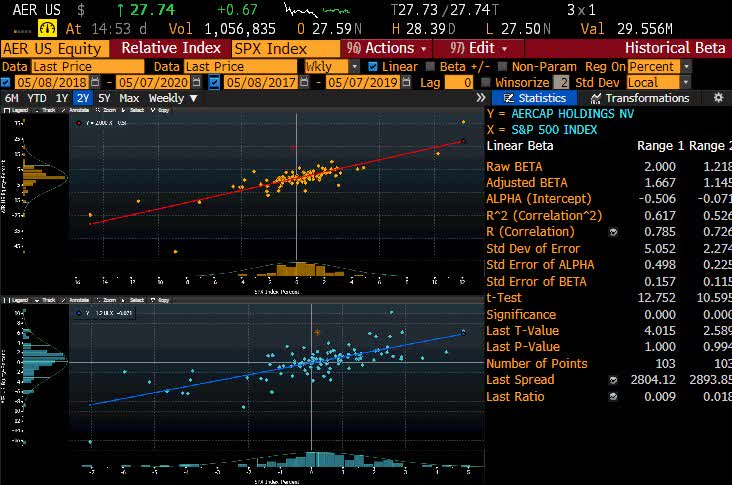Screen dimensions: 732x485
Task: Click the Std Error of BETA label
Action: point(536,281)
